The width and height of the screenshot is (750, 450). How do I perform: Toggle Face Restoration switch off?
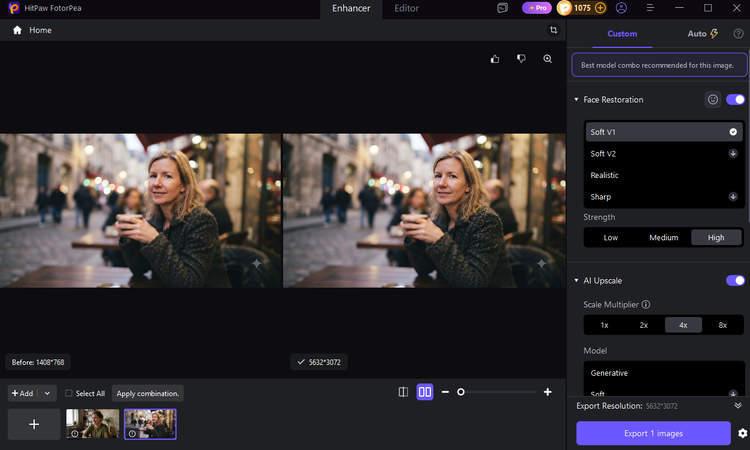point(735,99)
